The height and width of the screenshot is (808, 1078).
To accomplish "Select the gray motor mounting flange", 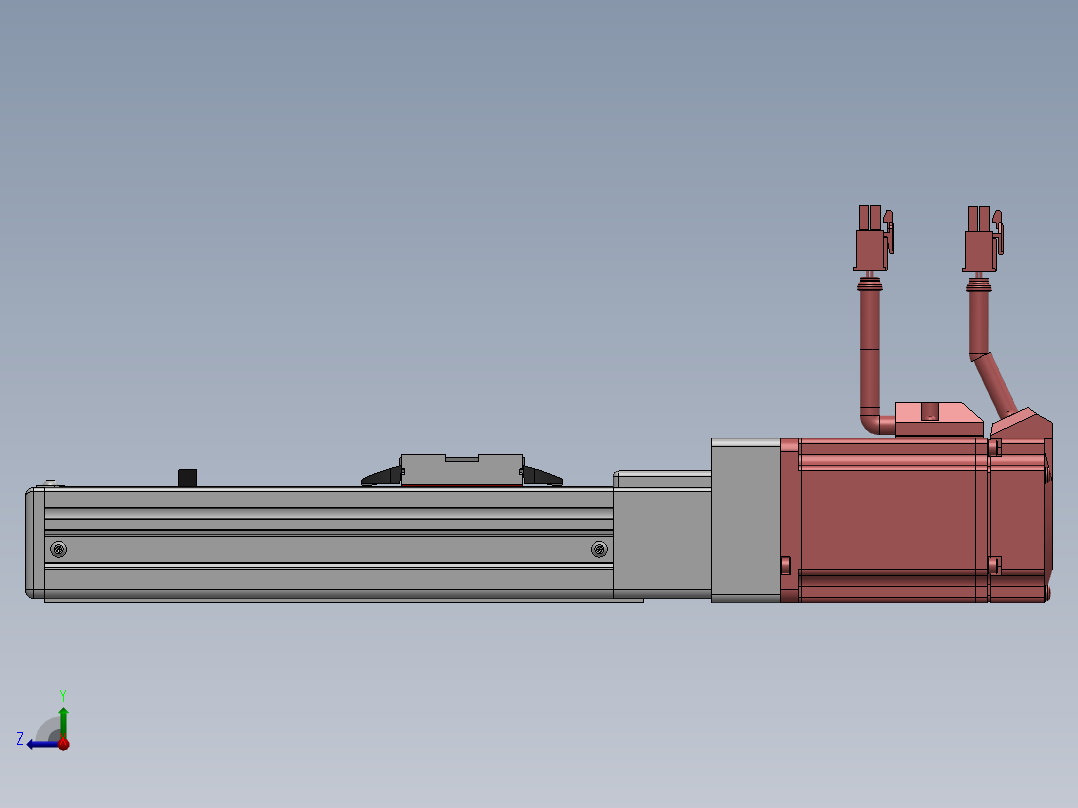I will (x=745, y=520).
